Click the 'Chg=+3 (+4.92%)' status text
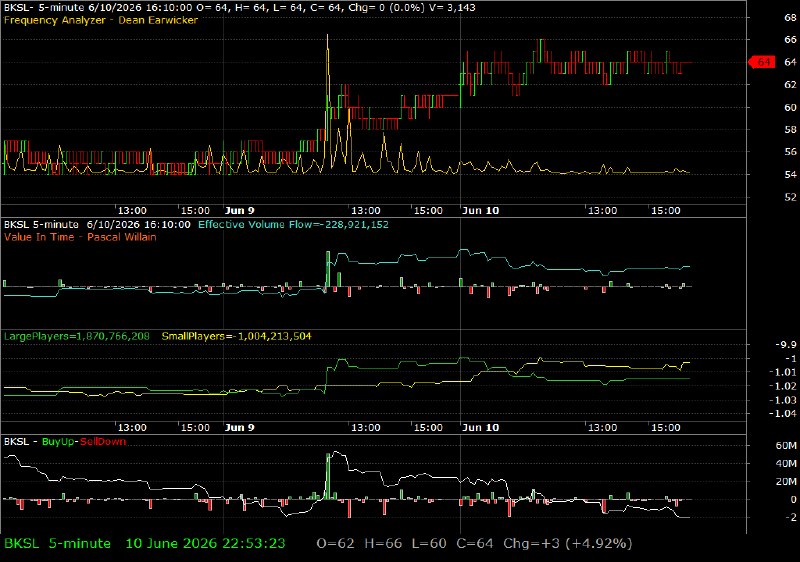The height and width of the screenshot is (562, 800). [x=568, y=544]
